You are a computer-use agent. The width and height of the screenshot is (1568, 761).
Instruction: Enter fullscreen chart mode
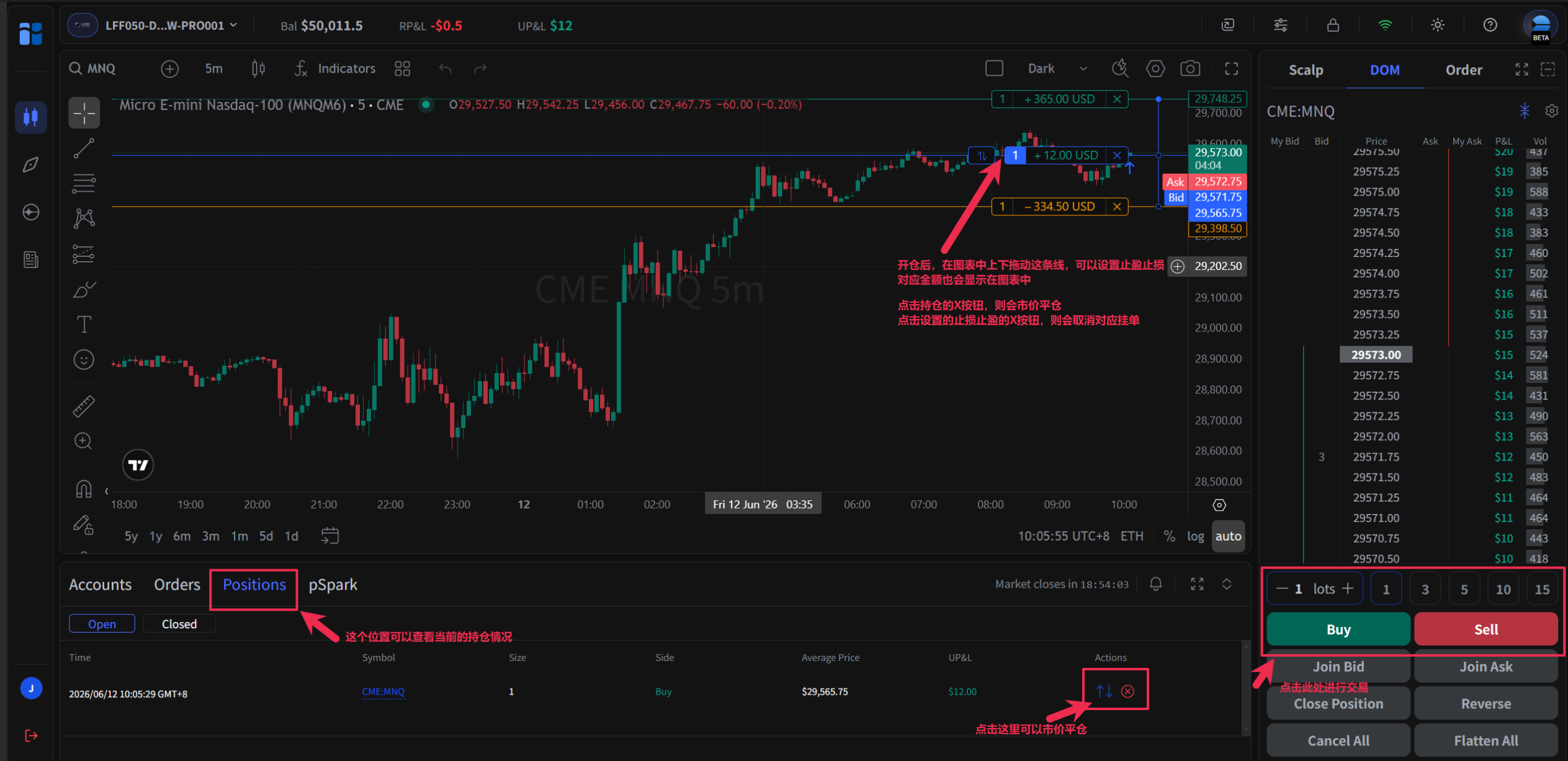pyautogui.click(x=1232, y=69)
